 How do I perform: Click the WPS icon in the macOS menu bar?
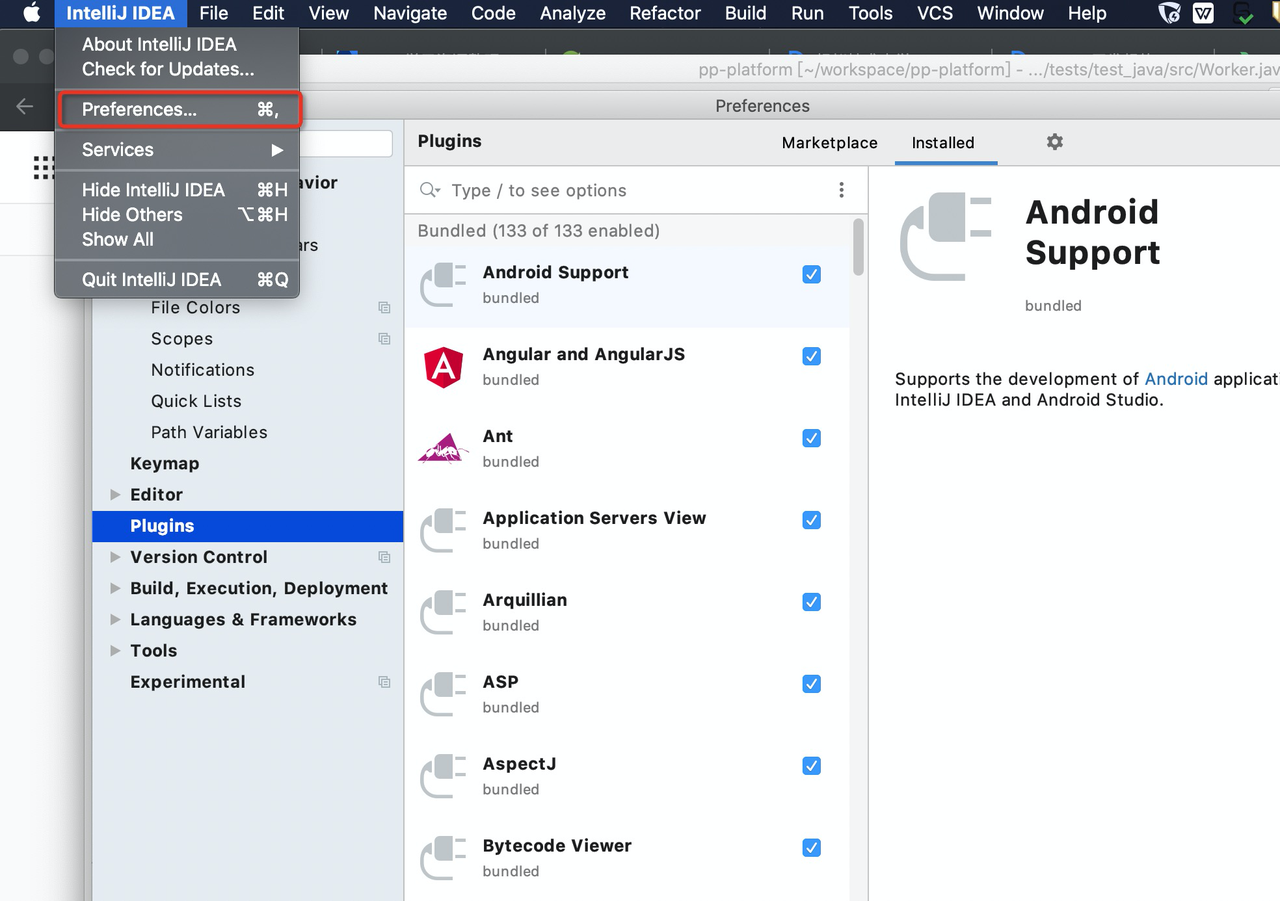pos(1204,13)
